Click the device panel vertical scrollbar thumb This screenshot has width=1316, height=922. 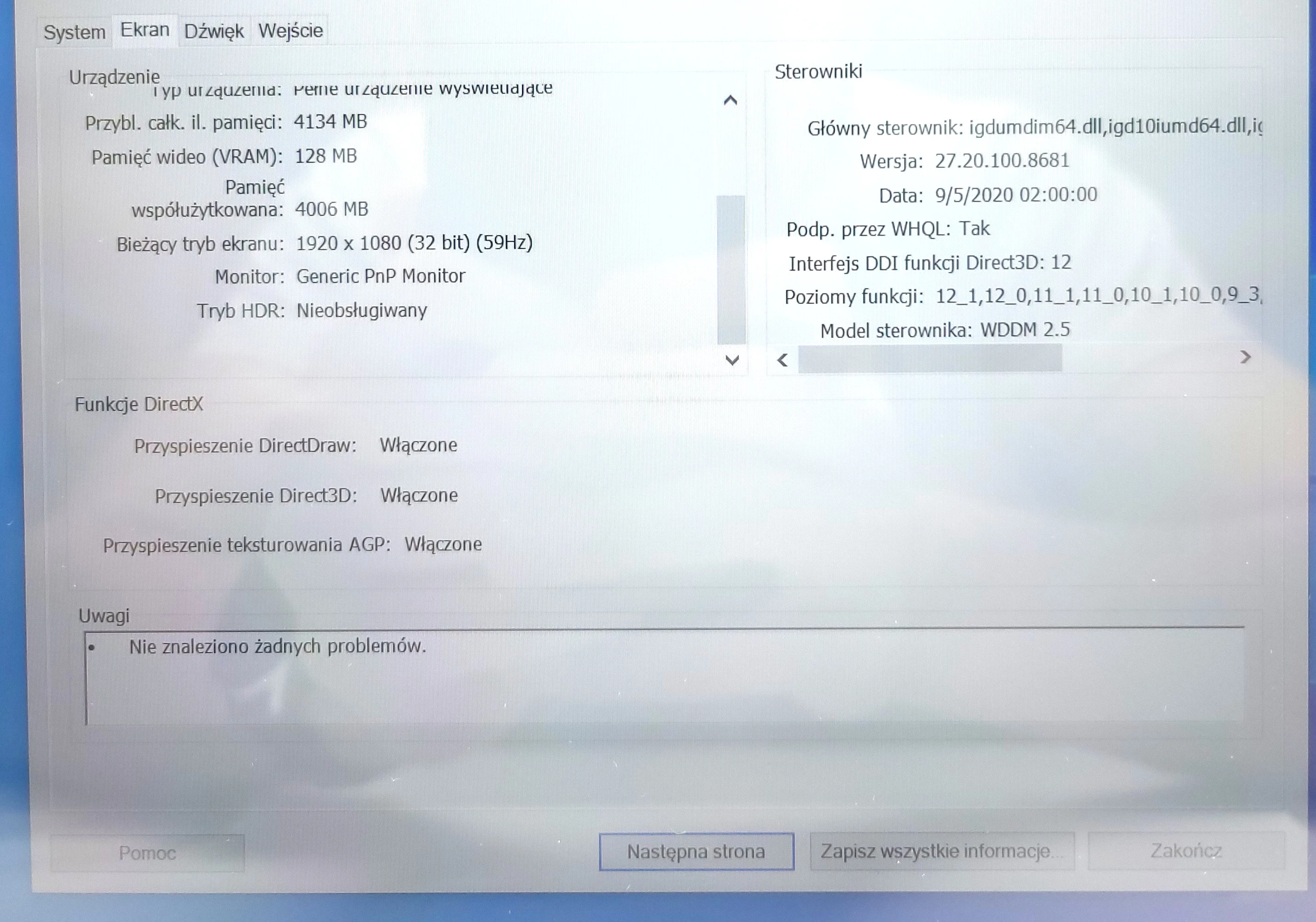[731, 269]
